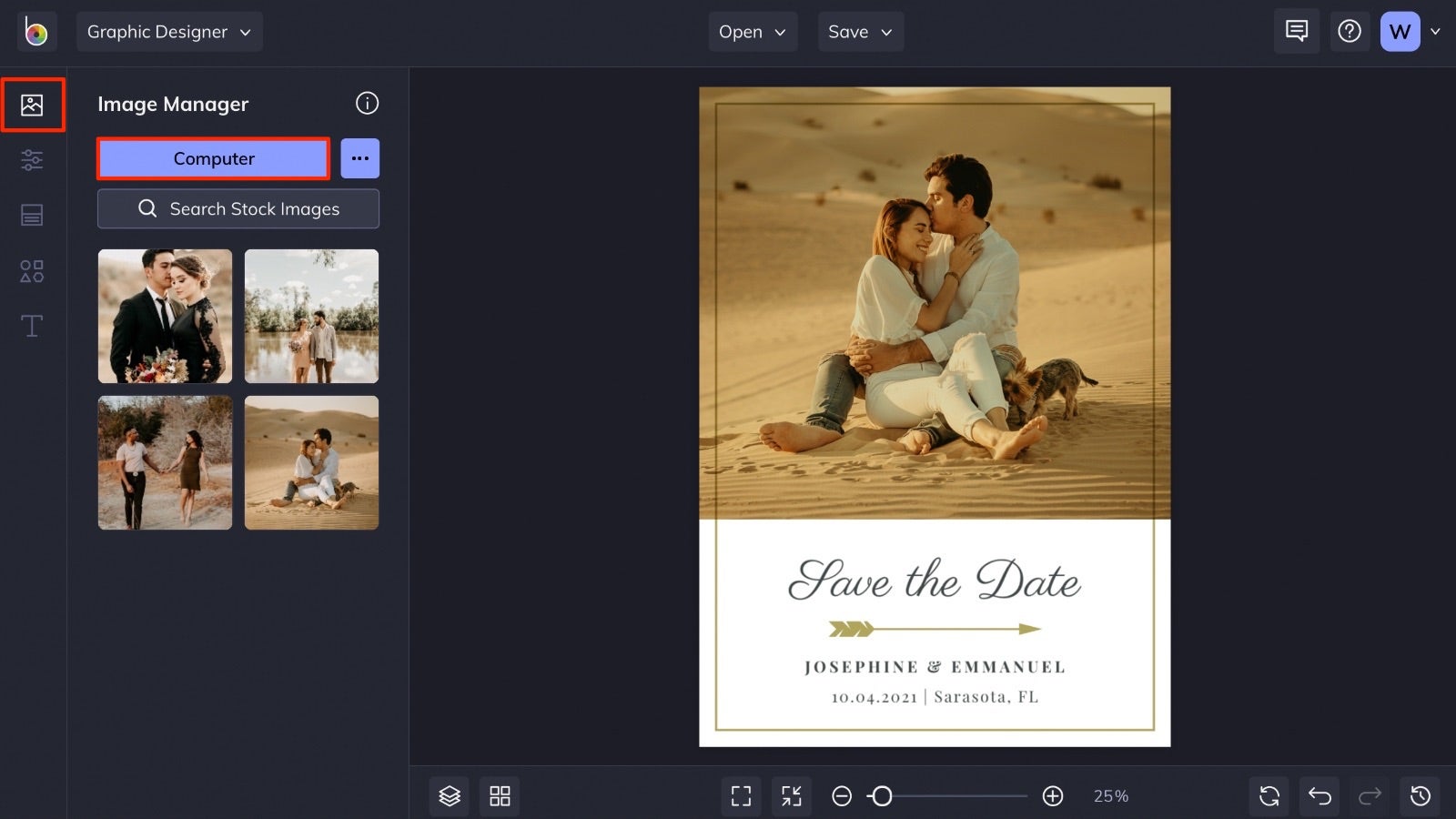Screen dimensions: 1456x819
Task: Open the Image Manager sidebar icon
Action: click(32, 105)
